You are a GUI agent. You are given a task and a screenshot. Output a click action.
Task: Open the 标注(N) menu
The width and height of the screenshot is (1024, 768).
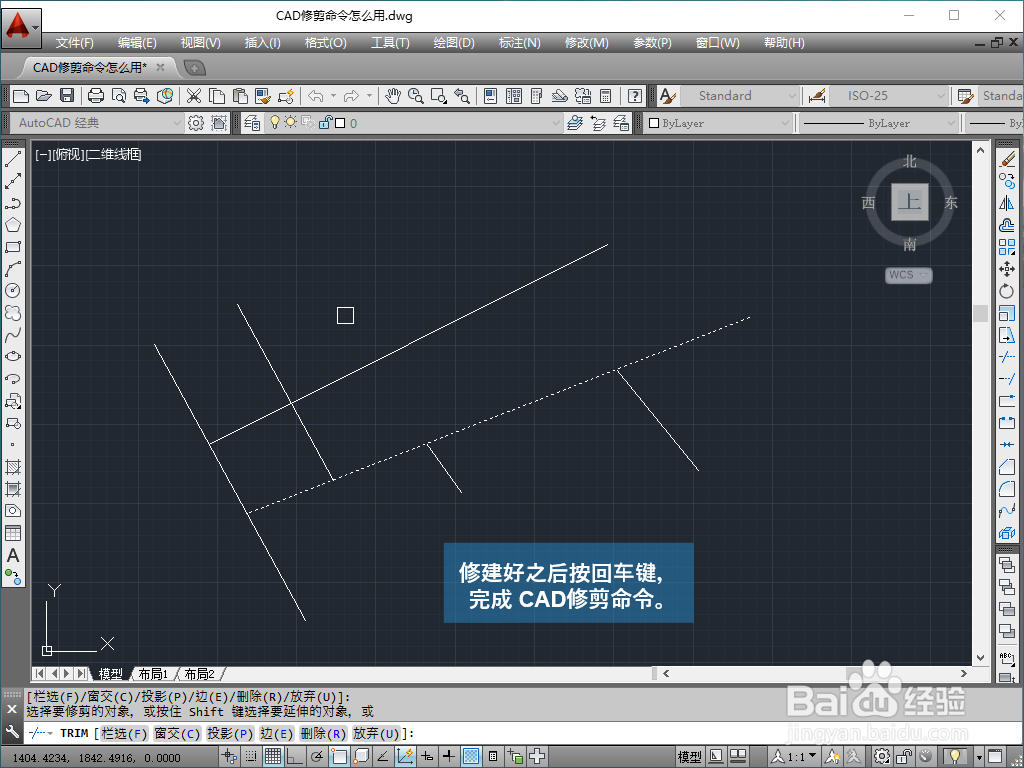pos(520,43)
